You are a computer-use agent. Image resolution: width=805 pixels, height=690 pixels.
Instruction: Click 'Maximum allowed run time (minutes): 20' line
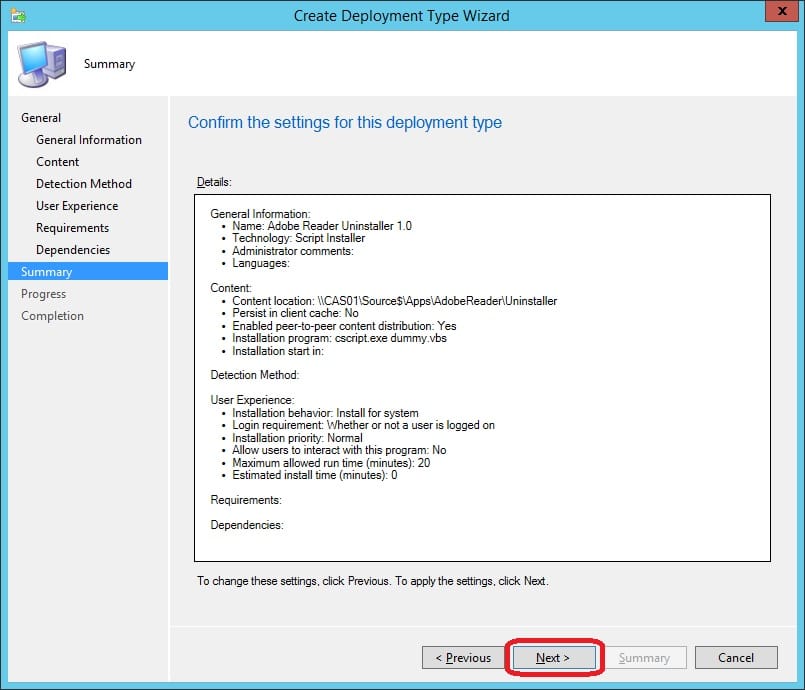pyautogui.click(x=331, y=463)
